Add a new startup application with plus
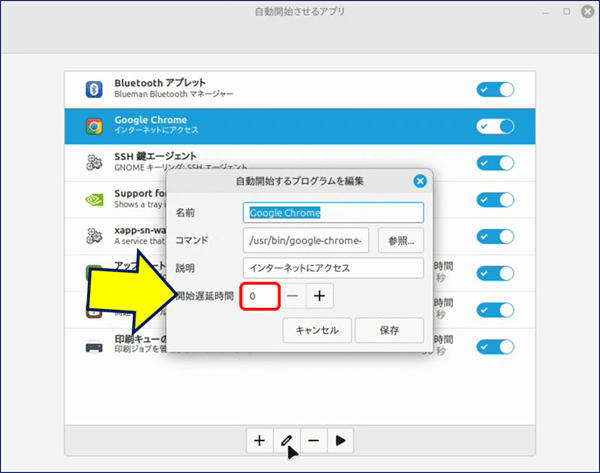 (x=259, y=440)
